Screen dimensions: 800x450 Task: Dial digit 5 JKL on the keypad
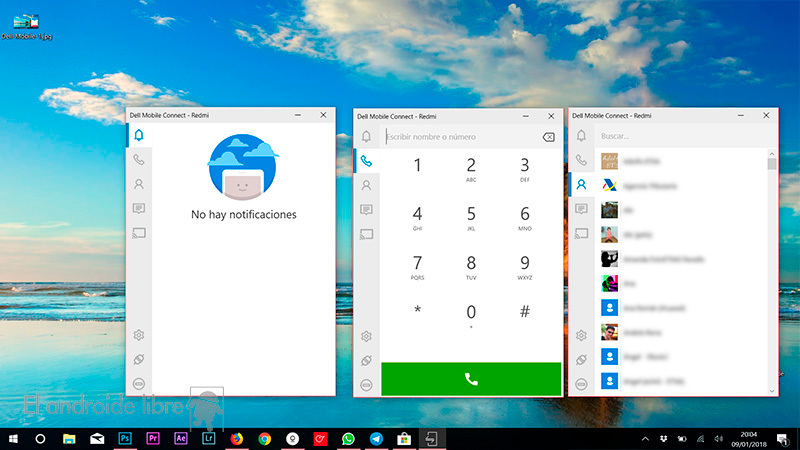pos(471,218)
